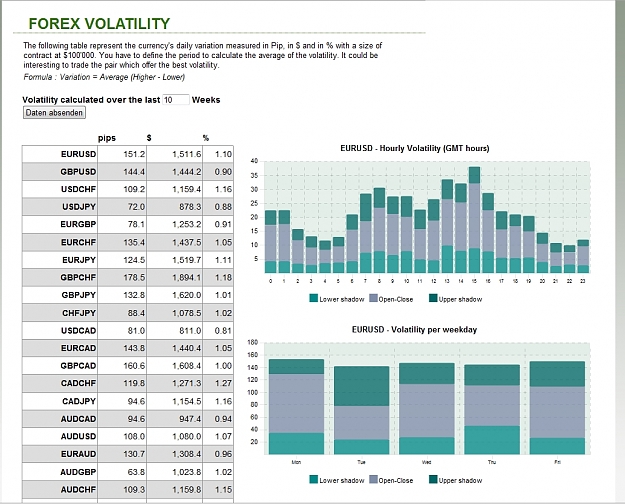Click EURJPY dollar value 1,519.7
The image size is (625, 504).
tap(187, 260)
